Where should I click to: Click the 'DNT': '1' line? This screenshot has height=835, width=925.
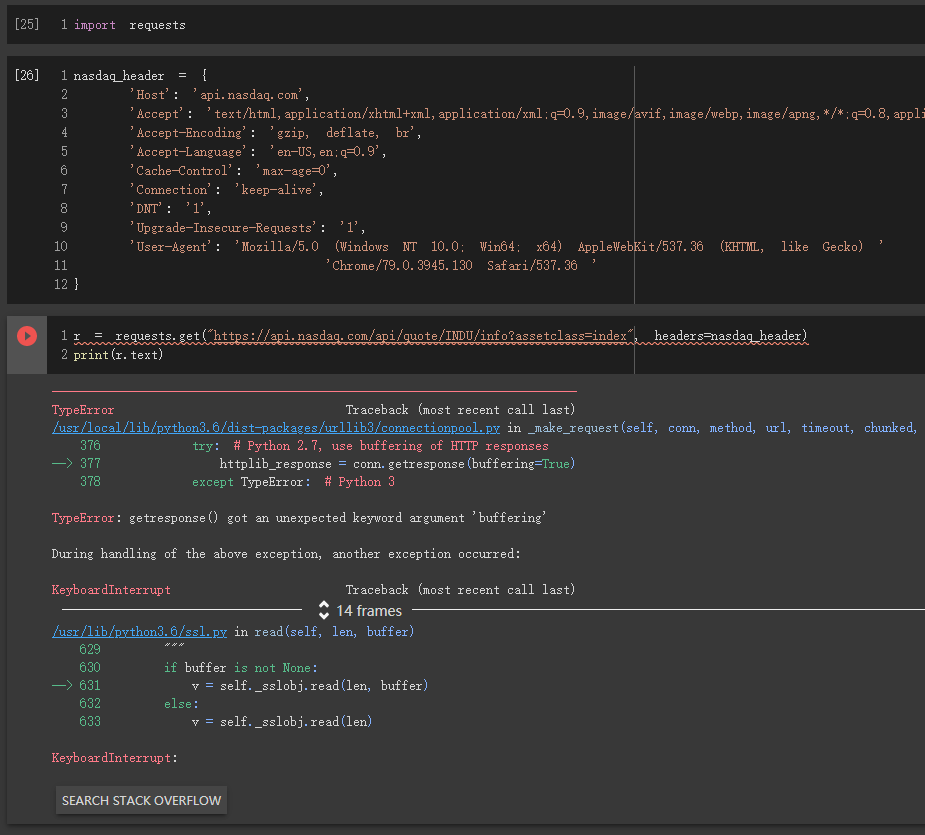pyautogui.click(x=170, y=208)
